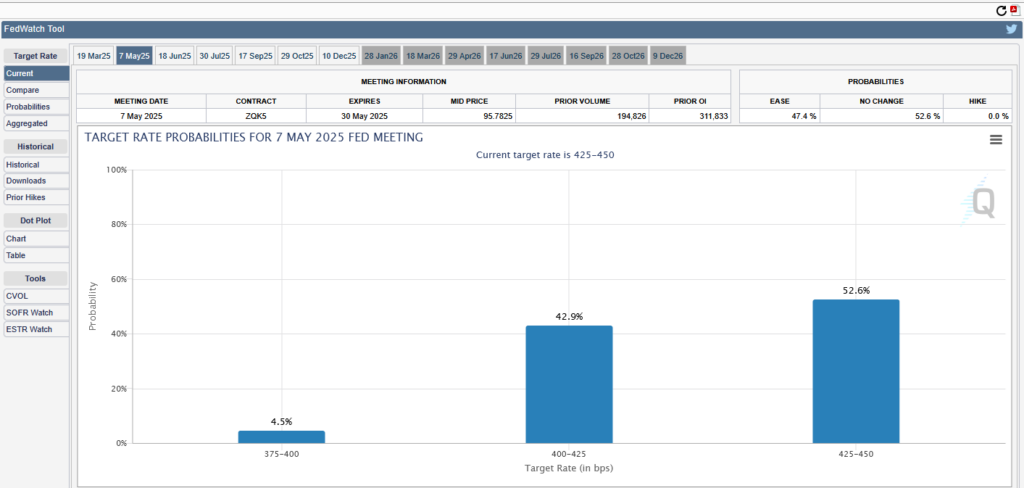Launch the CVOL tool
Viewport: 1024px width, 488px height.
tap(36, 296)
